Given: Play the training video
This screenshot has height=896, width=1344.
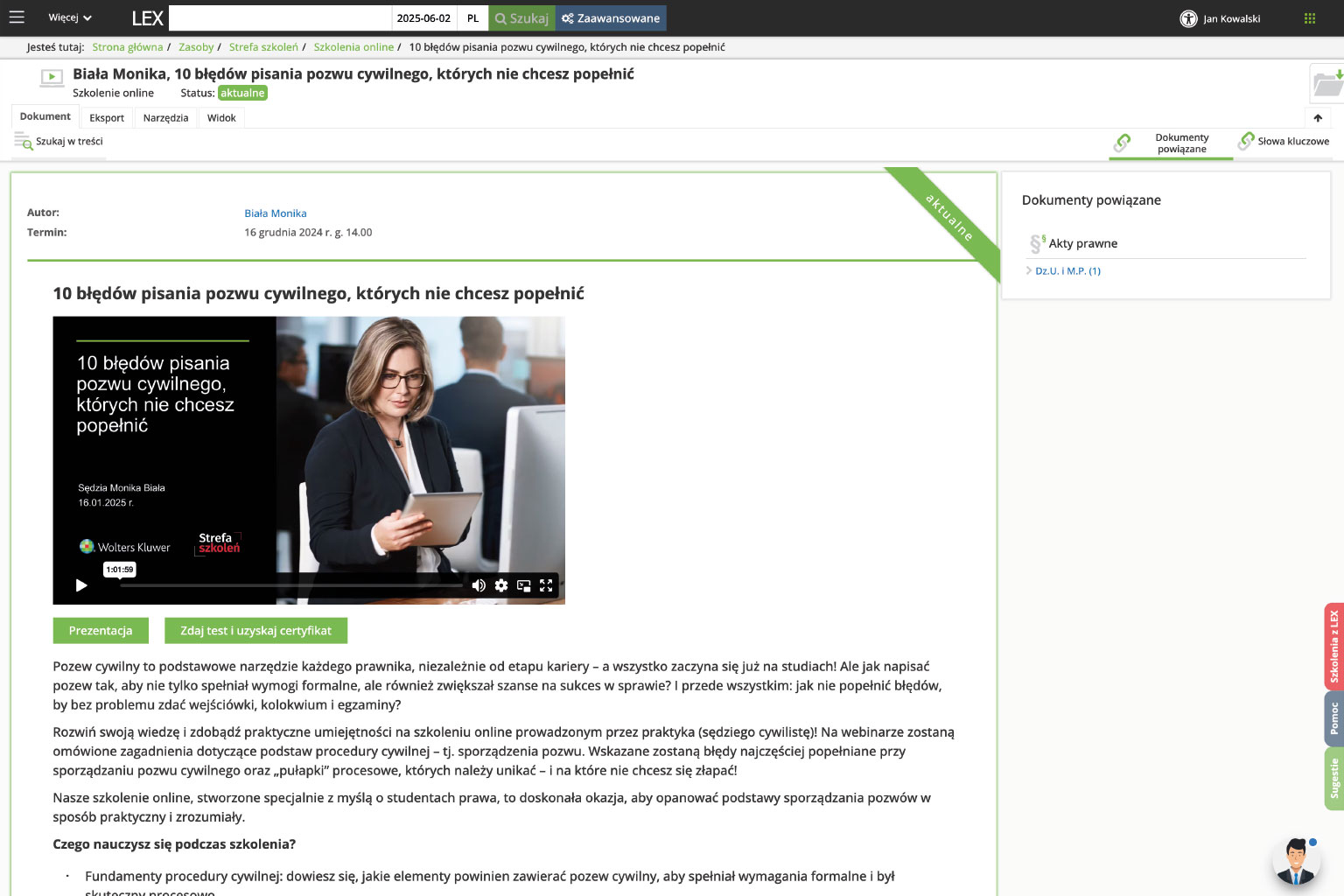Looking at the screenshot, I should [x=81, y=585].
